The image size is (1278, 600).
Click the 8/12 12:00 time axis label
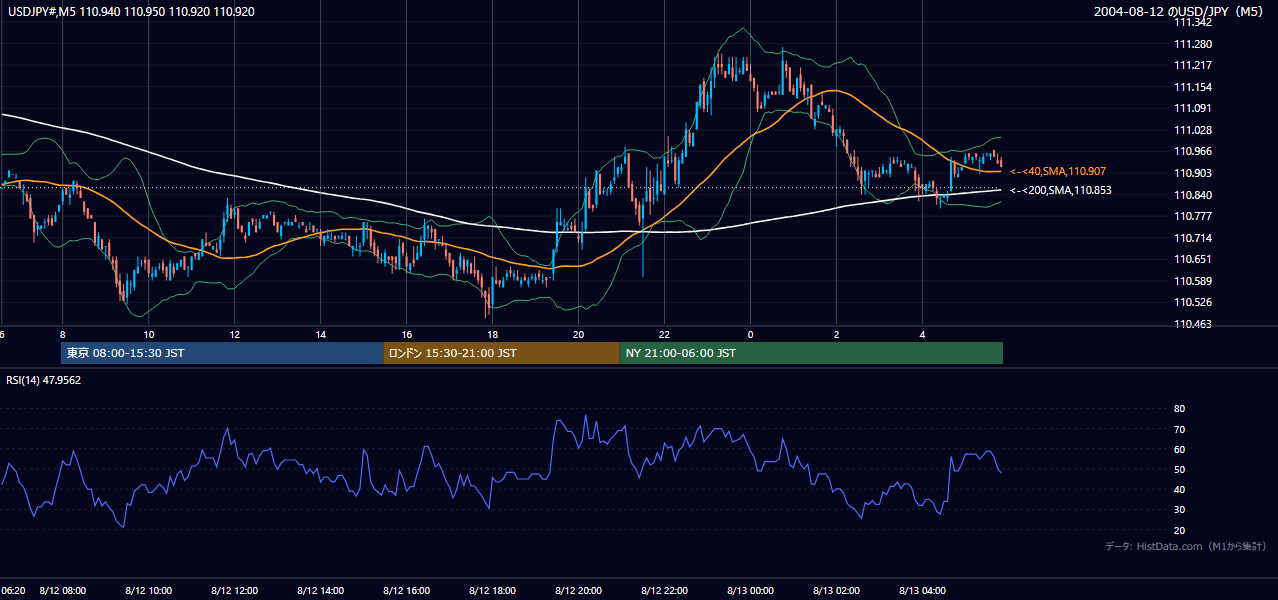point(235,590)
